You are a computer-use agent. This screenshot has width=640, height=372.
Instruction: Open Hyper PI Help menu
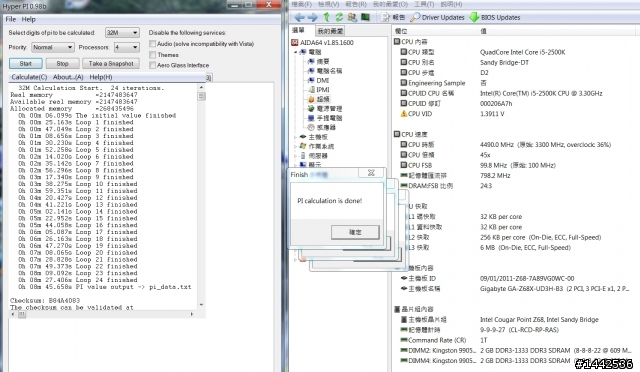(x=29, y=19)
